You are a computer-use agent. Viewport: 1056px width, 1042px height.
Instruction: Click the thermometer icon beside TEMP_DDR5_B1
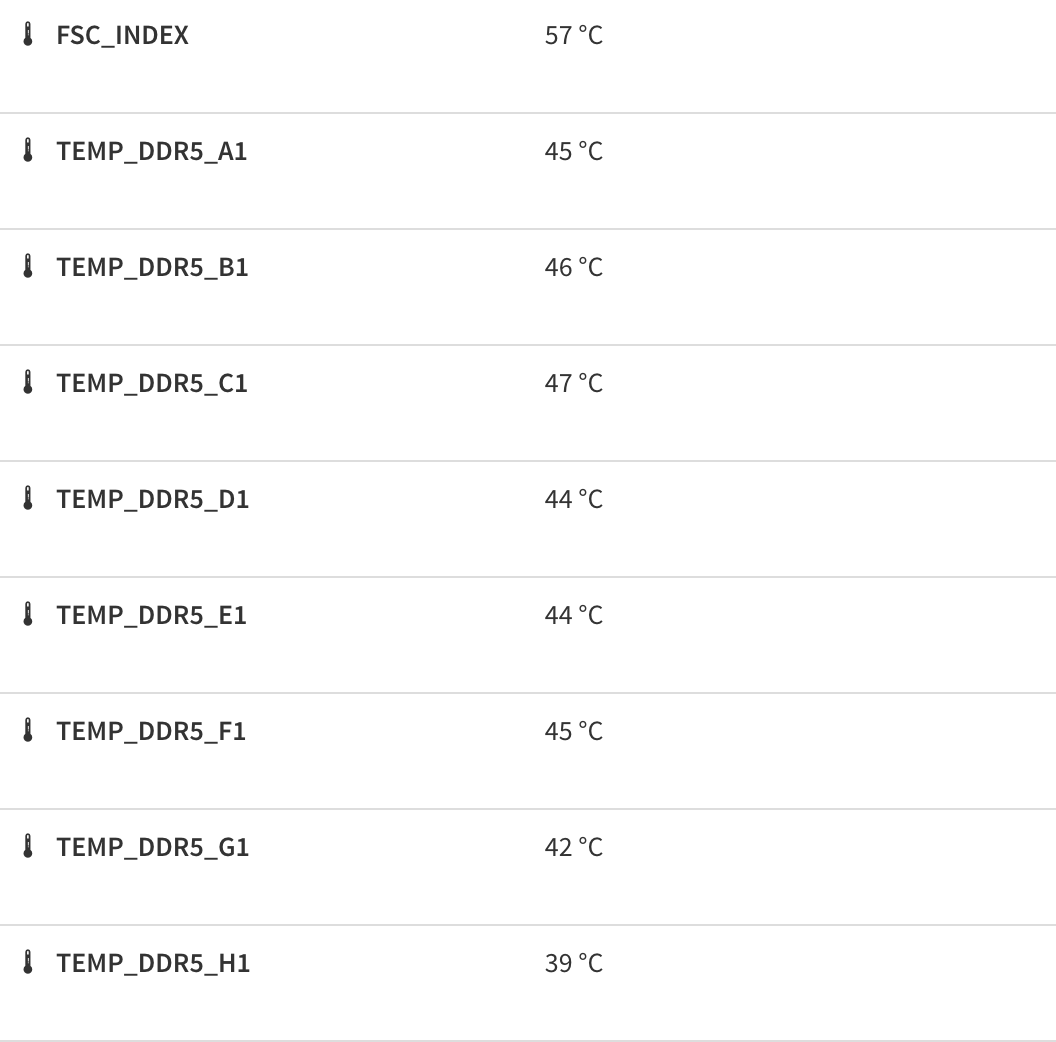(28, 267)
